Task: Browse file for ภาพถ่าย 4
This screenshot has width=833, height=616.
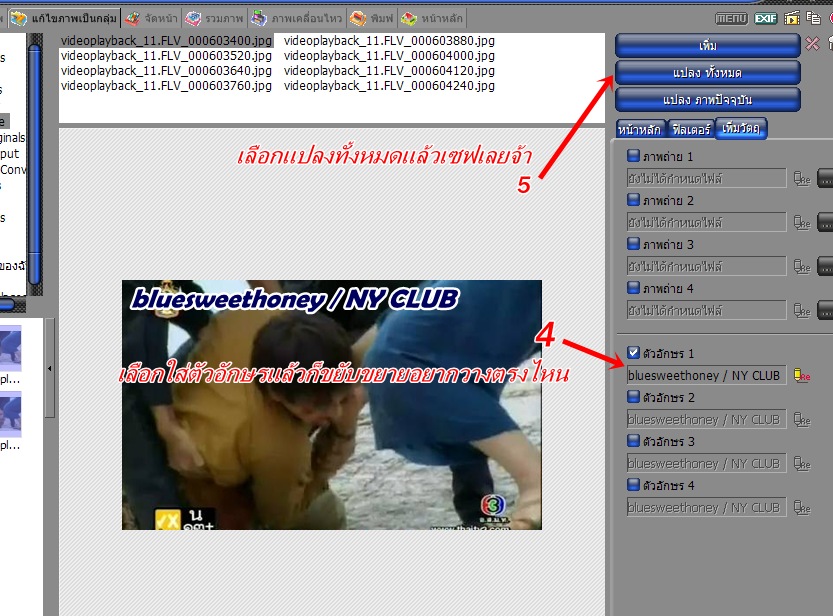Action: [825, 311]
